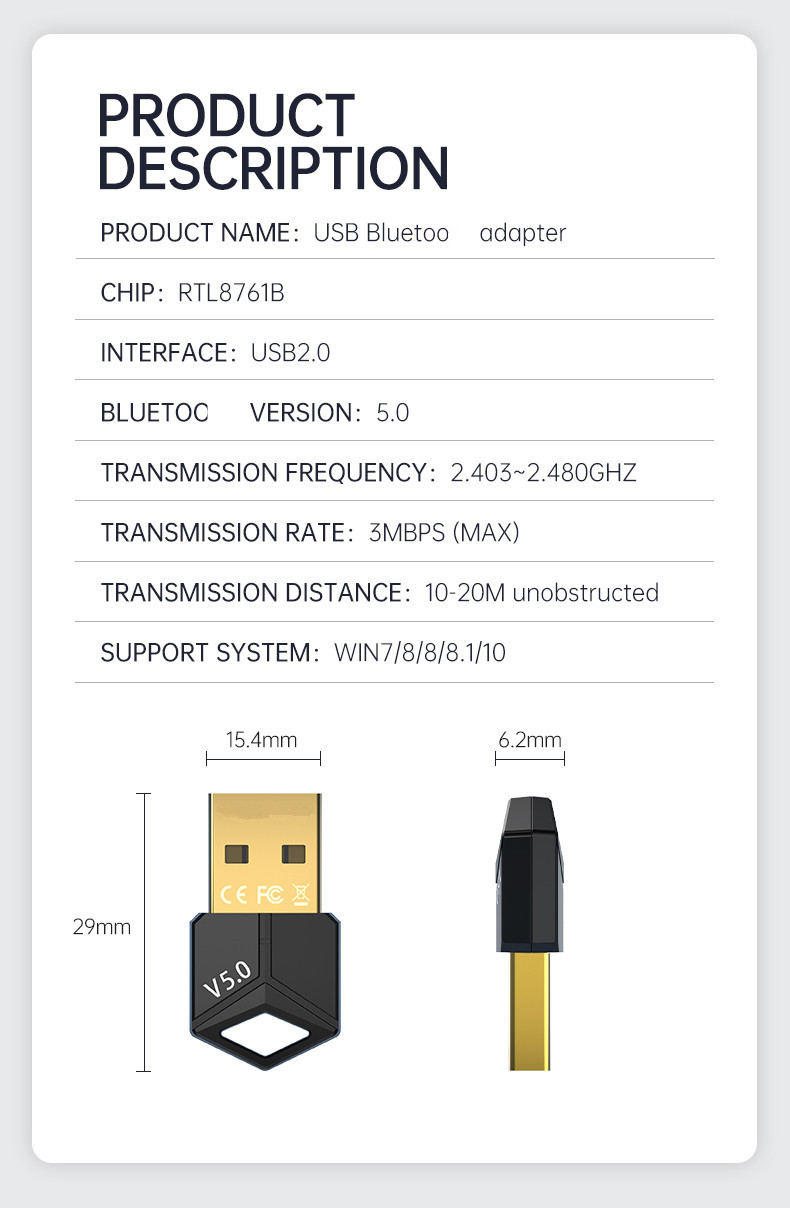
Task: Click the 15.4mm width dimension label
Action: point(261,740)
